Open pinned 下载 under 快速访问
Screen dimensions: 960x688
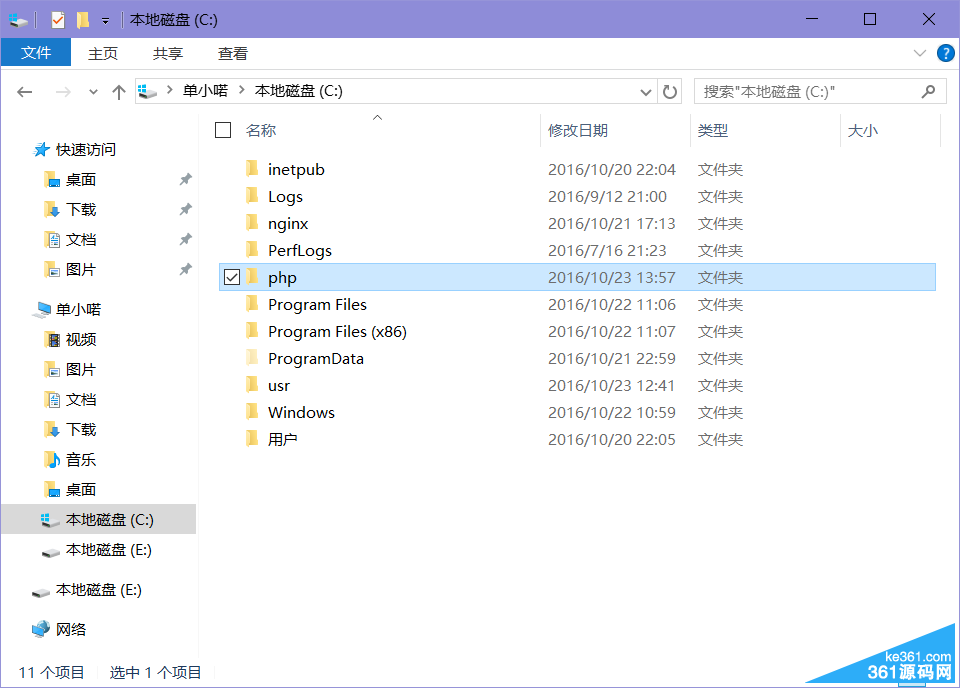point(81,209)
